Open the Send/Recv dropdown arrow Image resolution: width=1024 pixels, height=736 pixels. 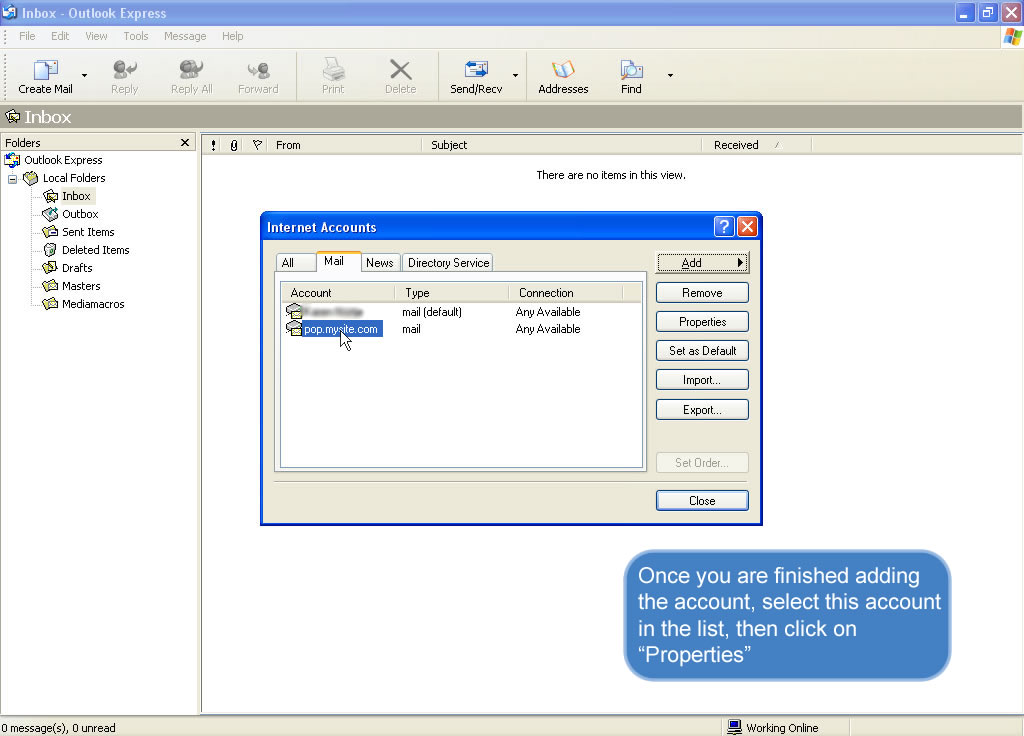(x=516, y=75)
